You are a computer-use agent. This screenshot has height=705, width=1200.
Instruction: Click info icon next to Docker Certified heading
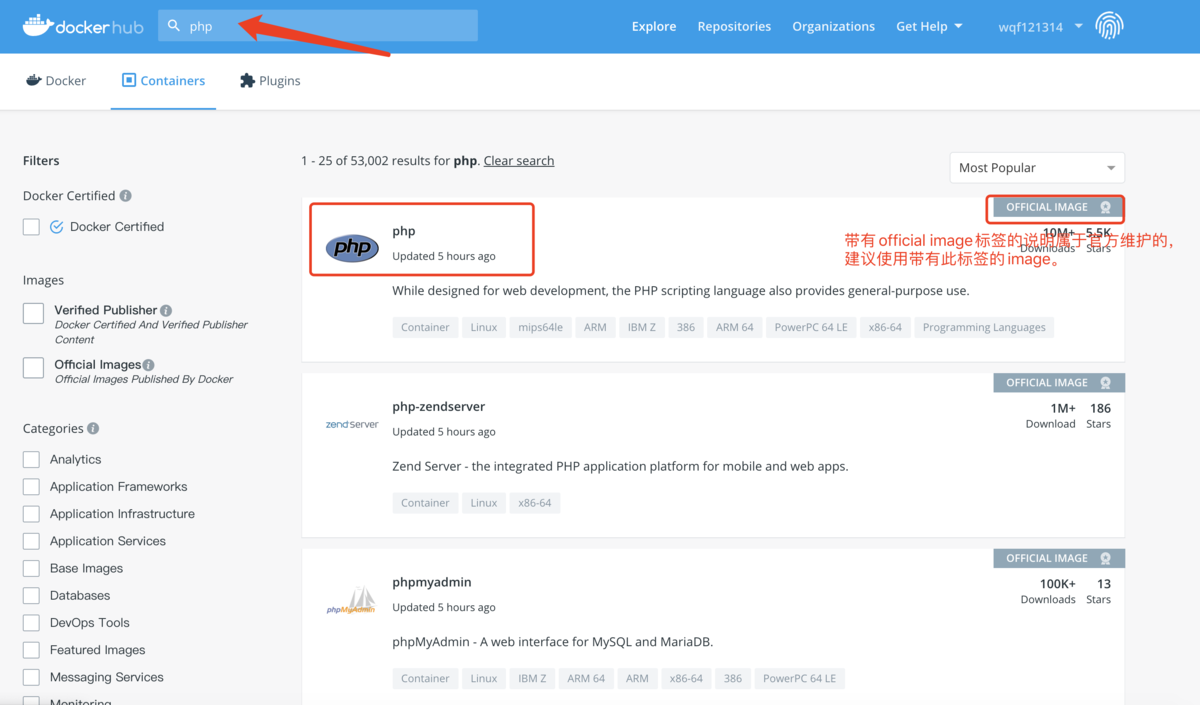point(125,196)
